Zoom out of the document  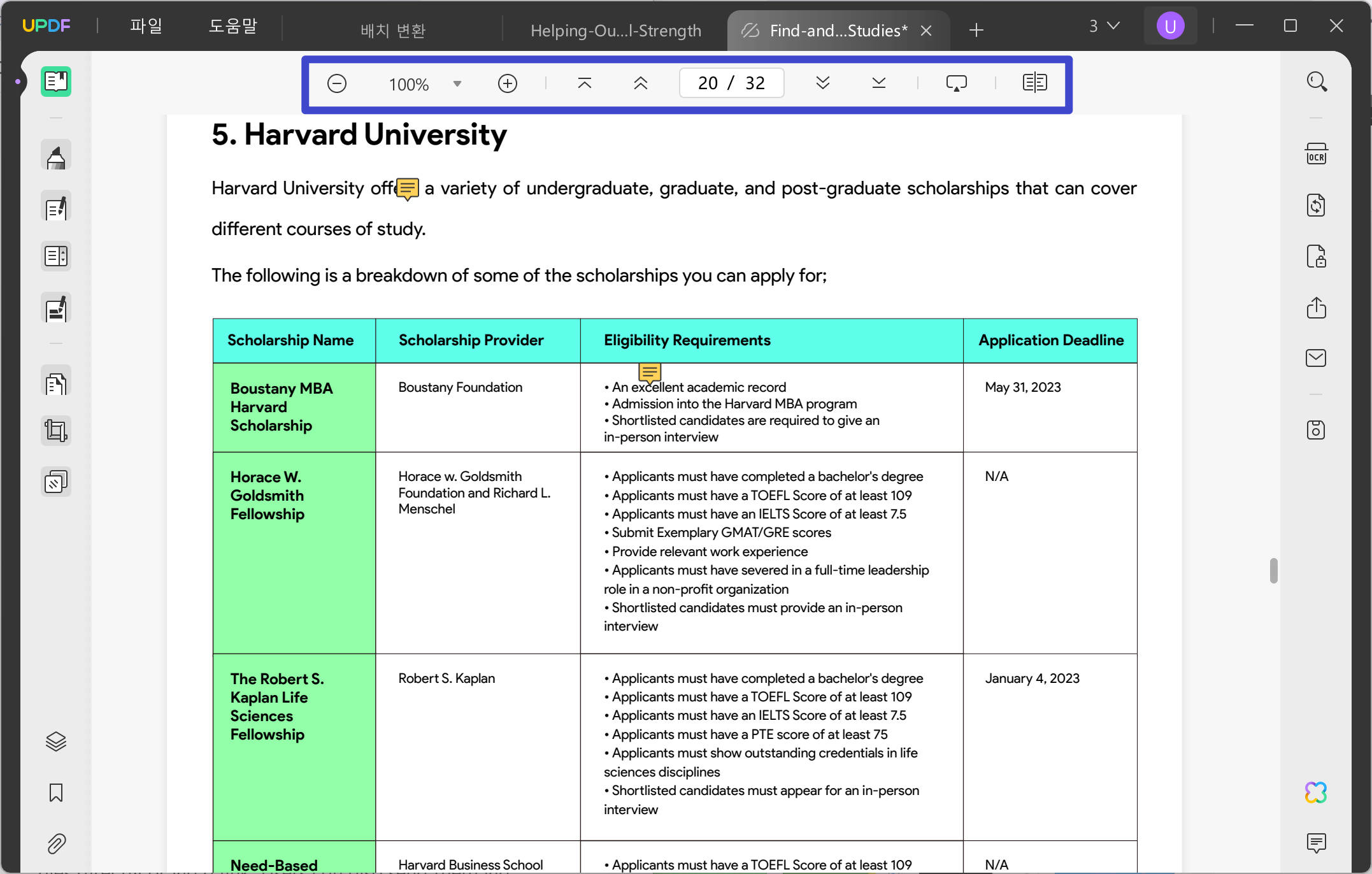[337, 83]
